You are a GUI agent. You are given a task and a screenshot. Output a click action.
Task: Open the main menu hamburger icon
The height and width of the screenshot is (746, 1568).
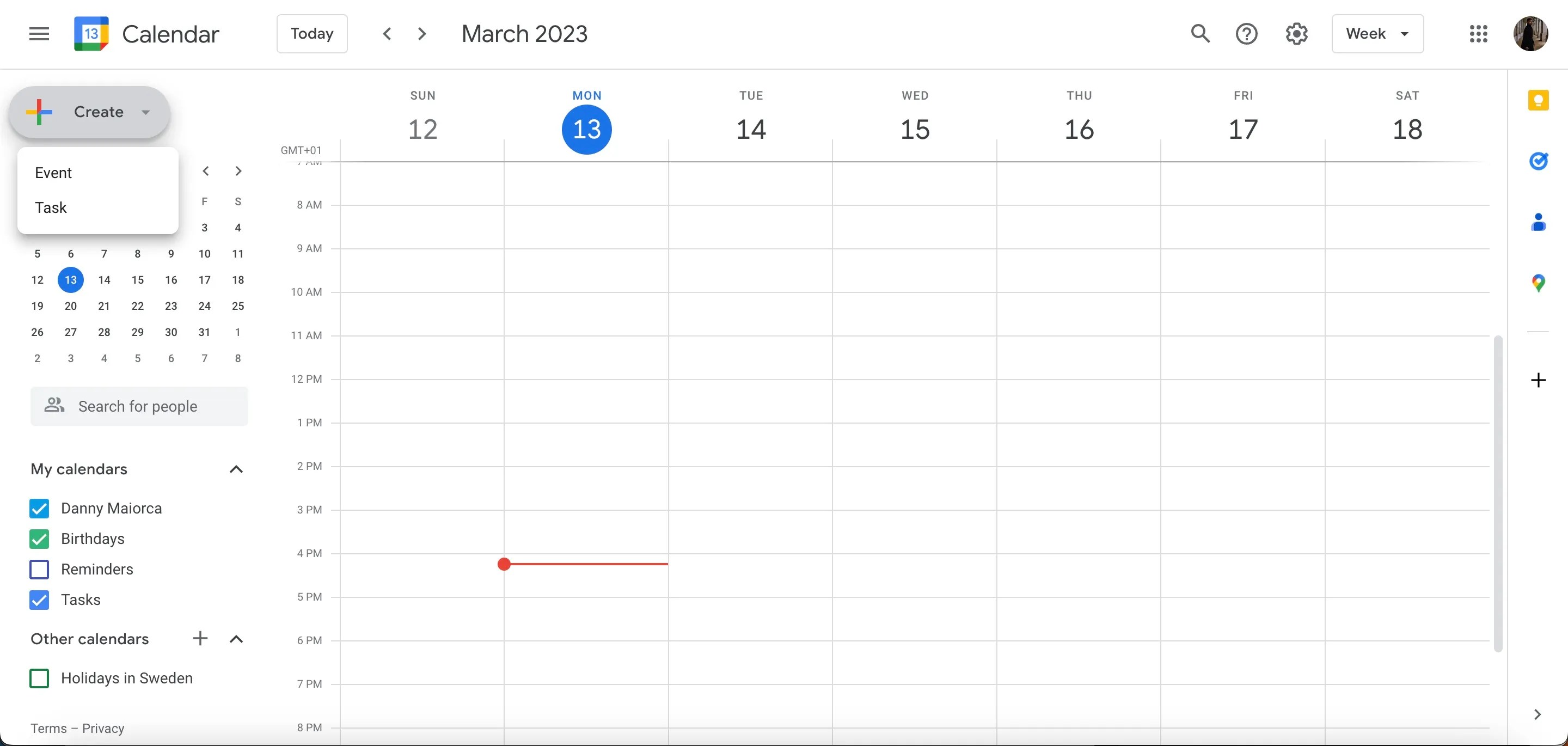pyautogui.click(x=39, y=34)
